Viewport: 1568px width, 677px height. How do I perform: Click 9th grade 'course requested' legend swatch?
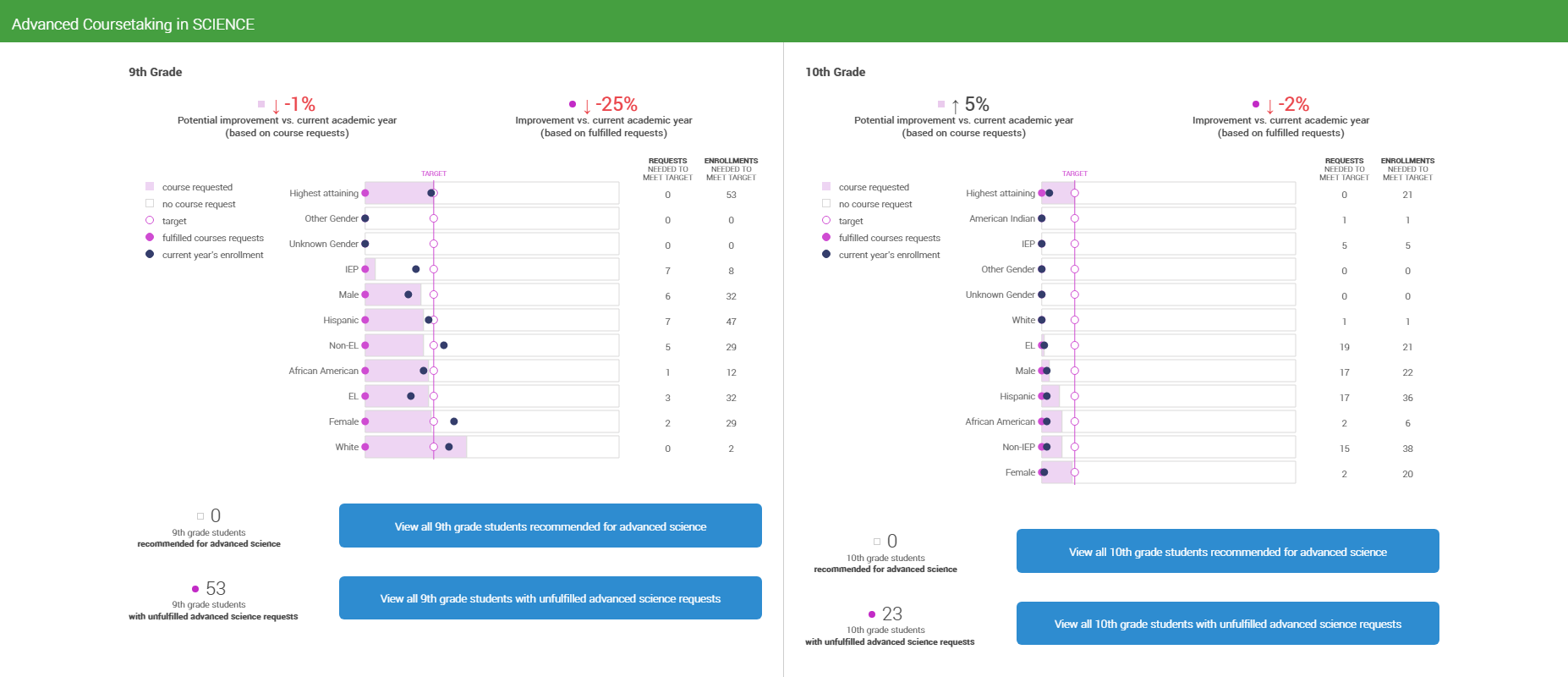[x=150, y=186]
